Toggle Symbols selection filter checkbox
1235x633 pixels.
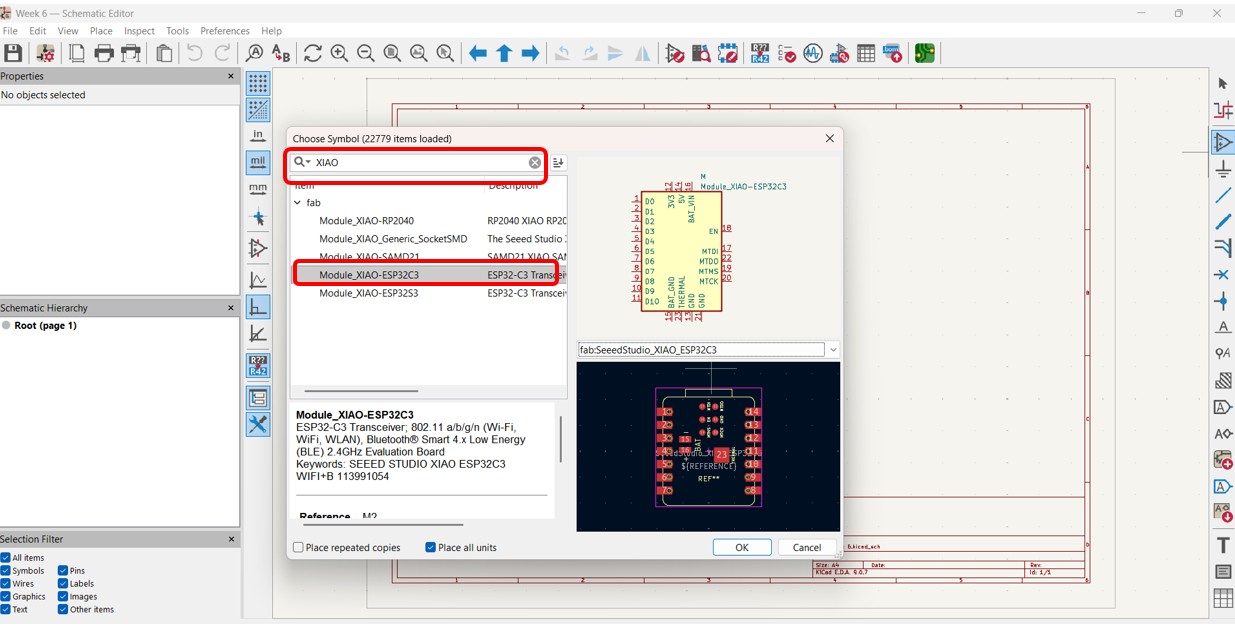(6, 571)
